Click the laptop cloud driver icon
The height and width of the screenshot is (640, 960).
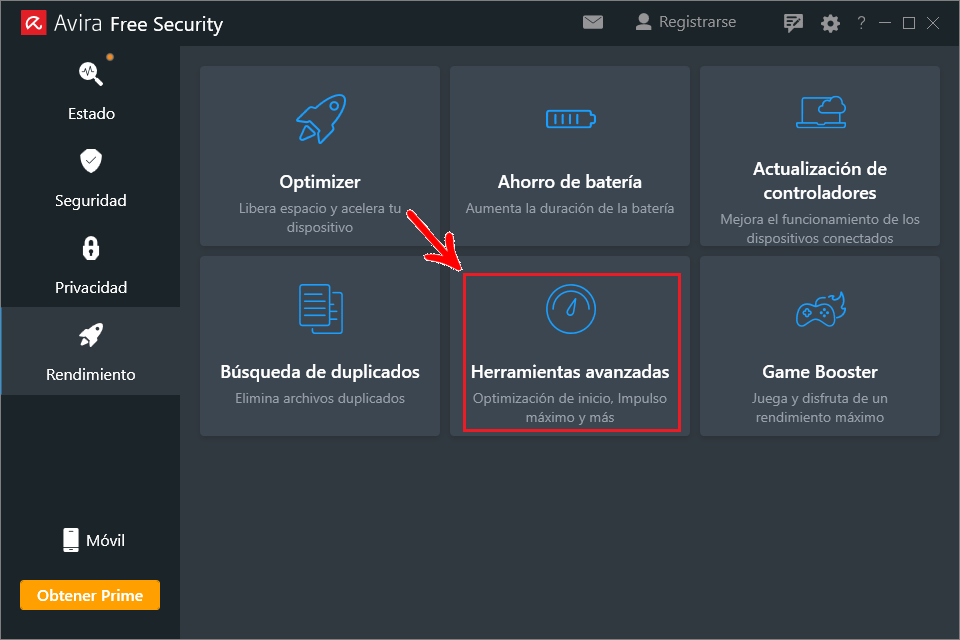[x=820, y=111]
